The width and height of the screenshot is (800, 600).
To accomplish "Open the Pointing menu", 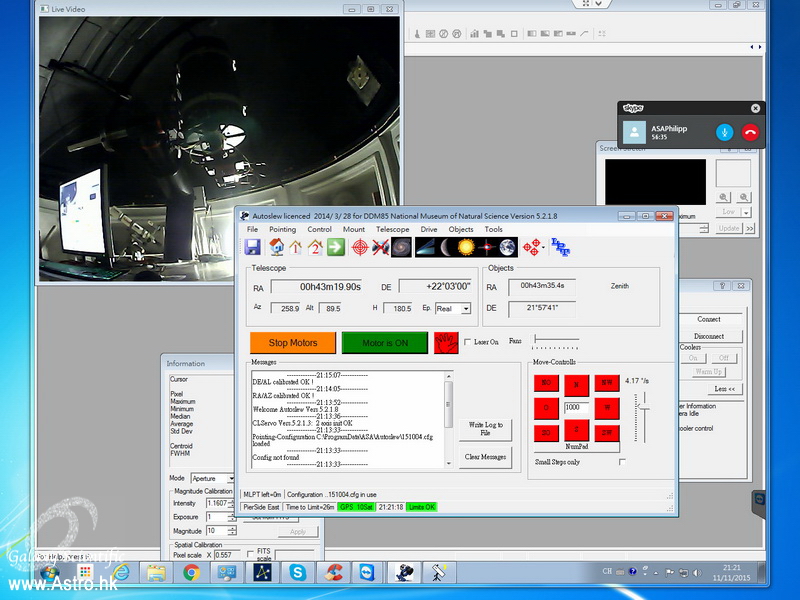I will (x=282, y=229).
